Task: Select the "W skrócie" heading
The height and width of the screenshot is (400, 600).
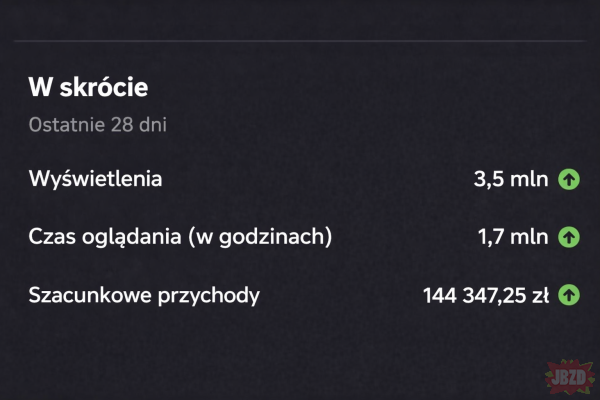Action: pyautogui.click(x=88, y=88)
